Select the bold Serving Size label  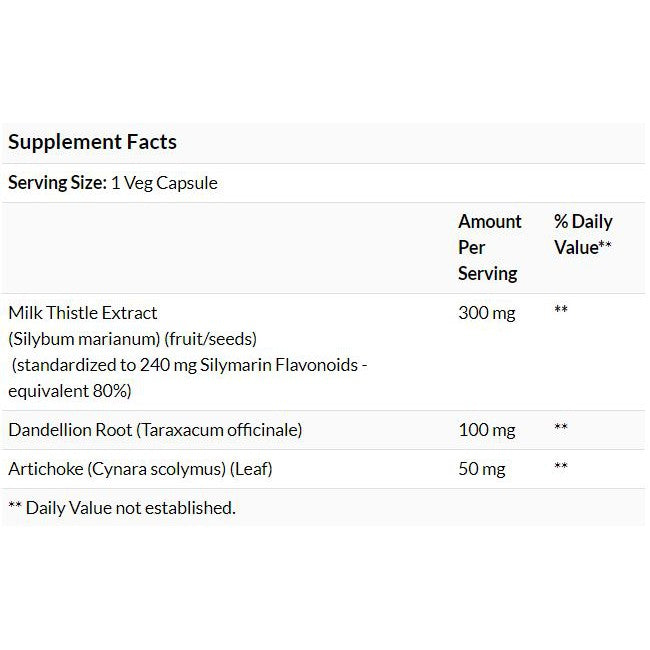pyautogui.click(x=55, y=183)
